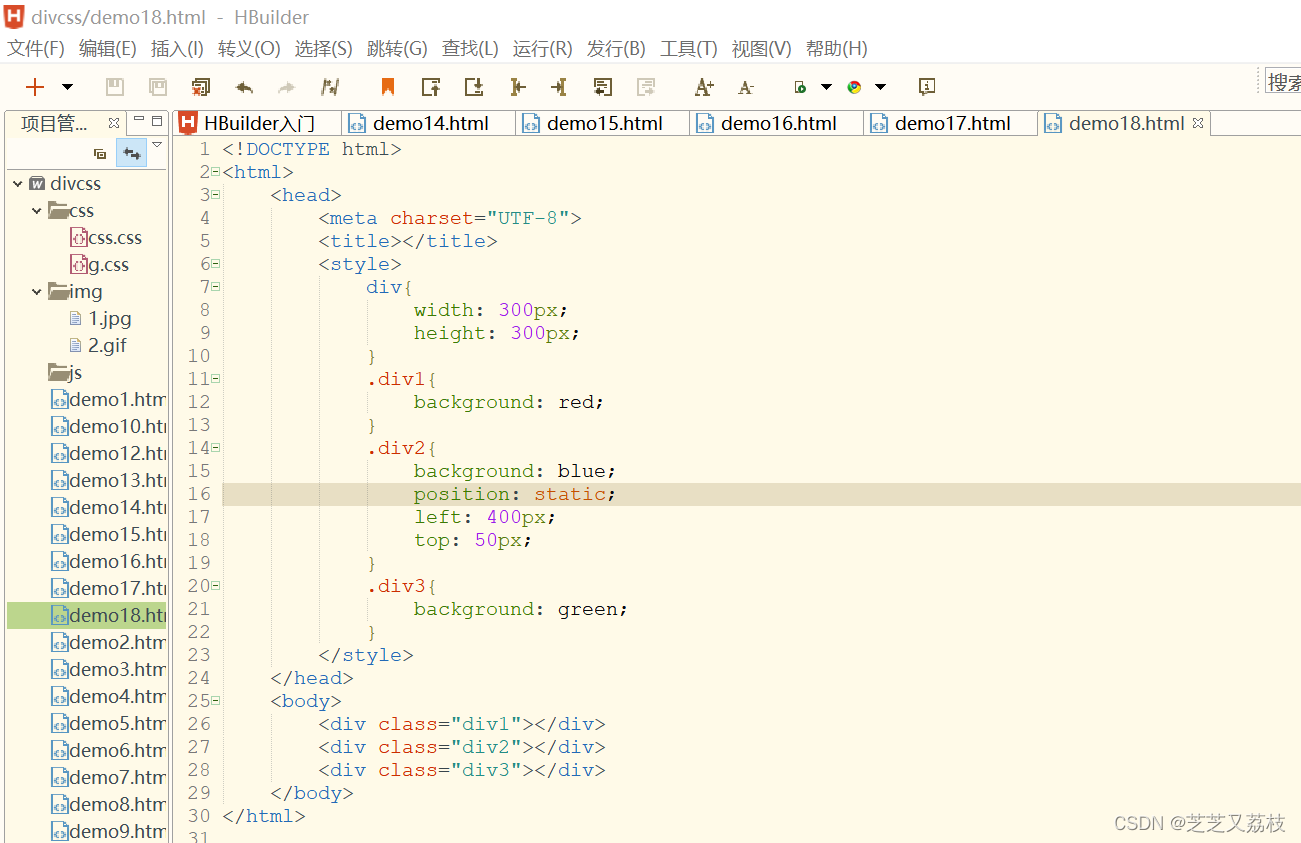Select the js folder in the tree
The height and width of the screenshot is (843, 1301).
65,373
